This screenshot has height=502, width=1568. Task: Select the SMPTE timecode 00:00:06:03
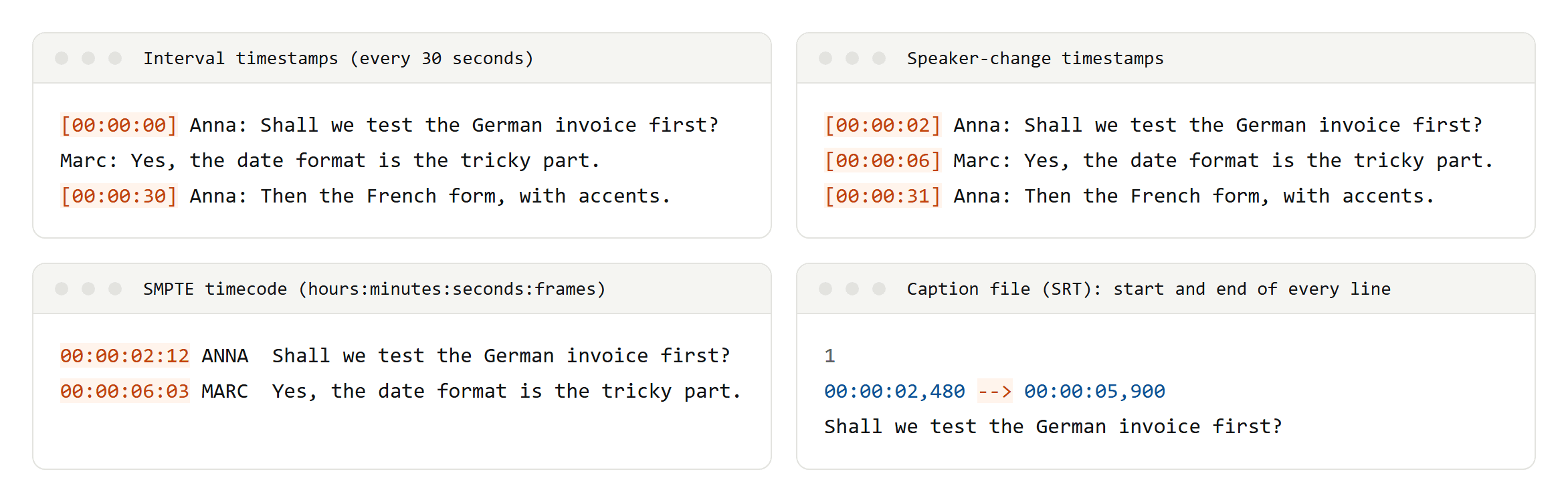pos(124,392)
